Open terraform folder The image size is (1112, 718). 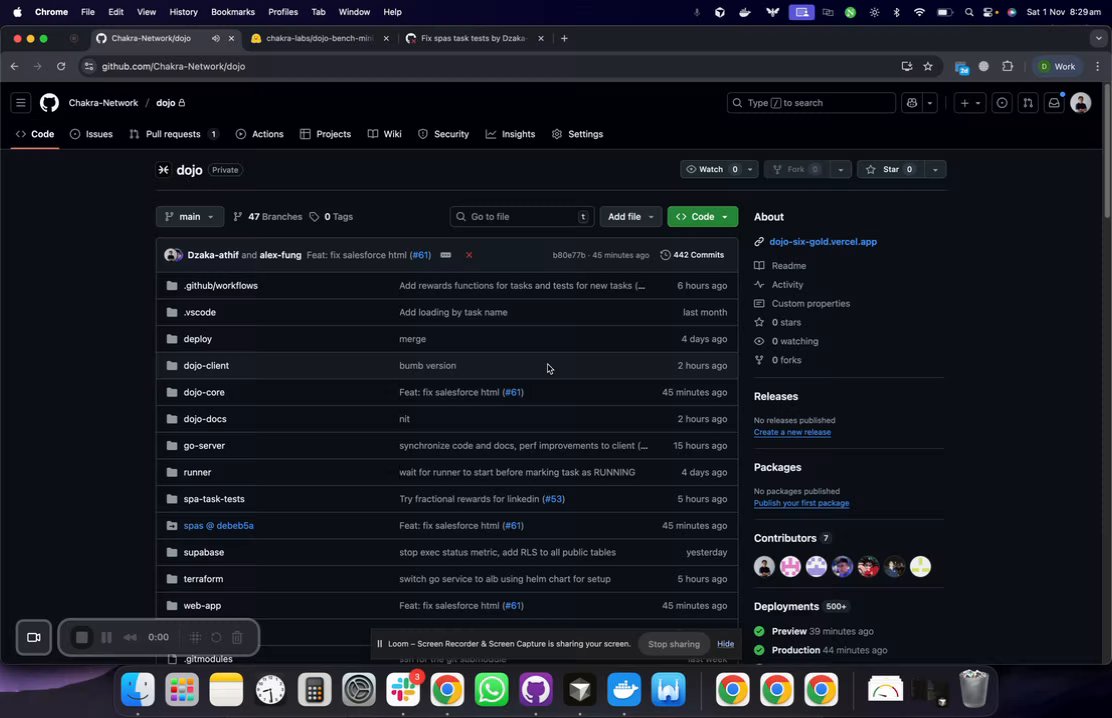(204, 579)
